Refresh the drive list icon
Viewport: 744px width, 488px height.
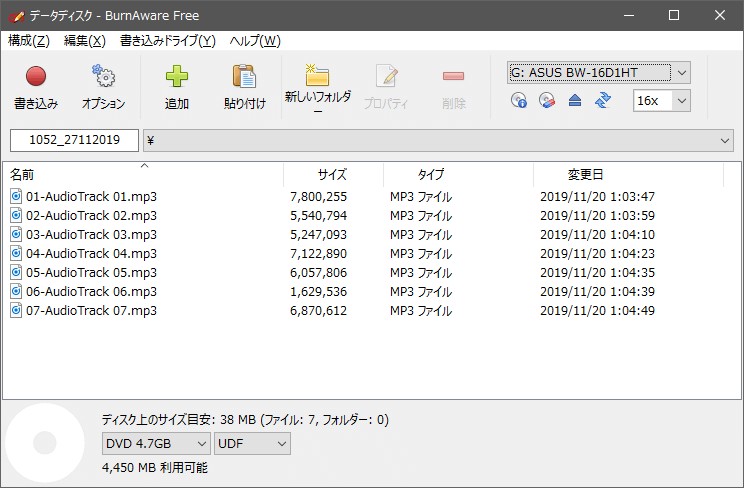tap(603, 100)
